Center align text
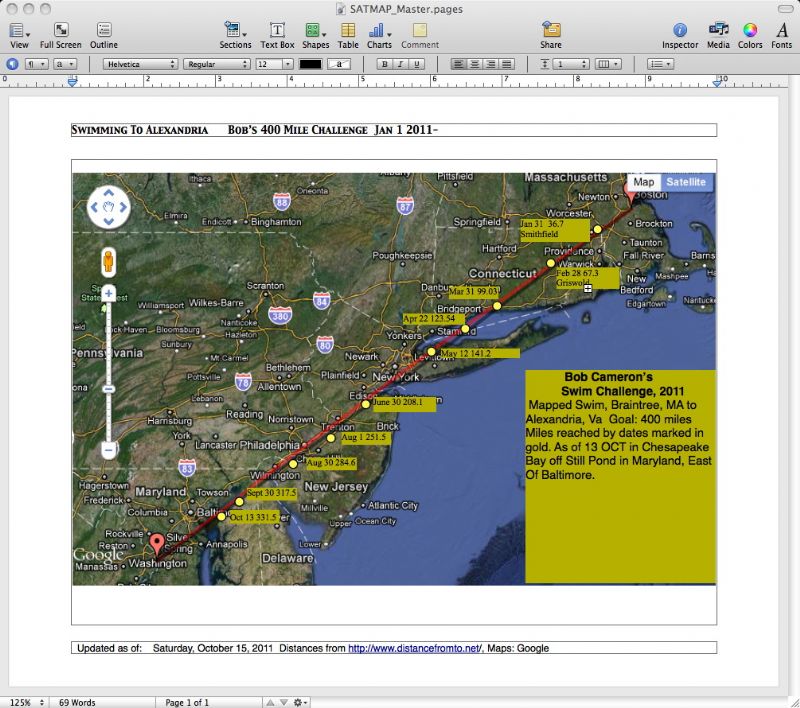This screenshot has height=708, width=800. point(474,64)
